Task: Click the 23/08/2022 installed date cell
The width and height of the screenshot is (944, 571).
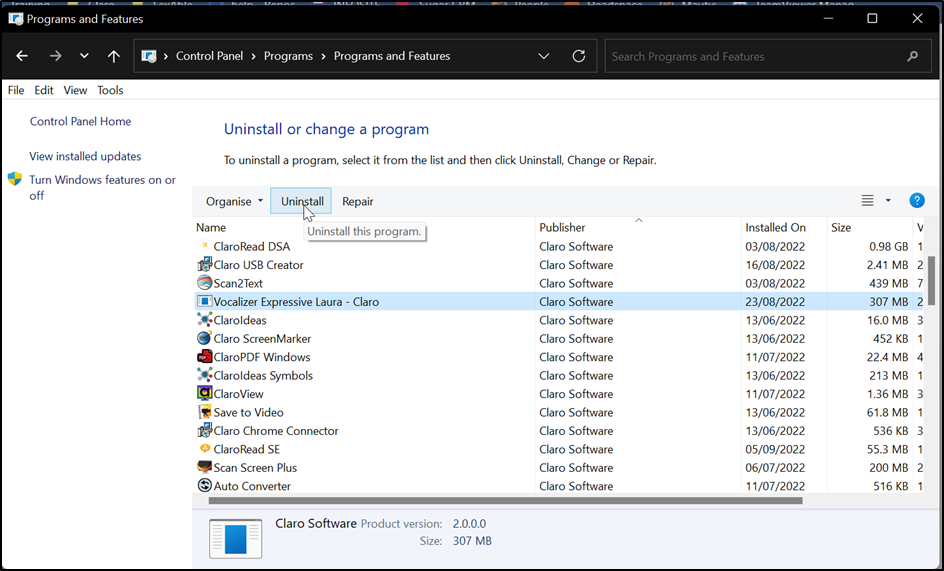Action: click(x=775, y=301)
